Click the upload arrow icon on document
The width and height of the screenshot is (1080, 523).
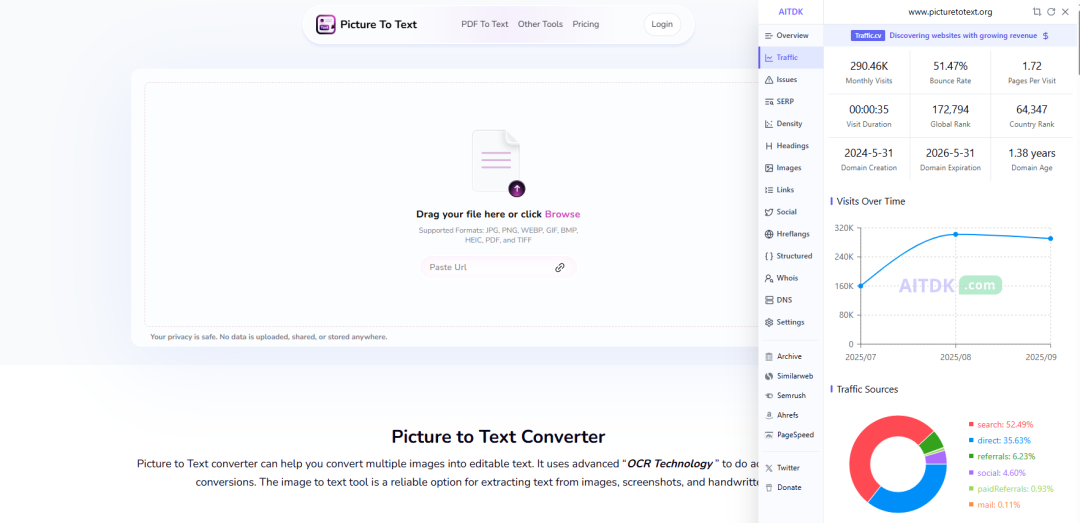point(517,188)
